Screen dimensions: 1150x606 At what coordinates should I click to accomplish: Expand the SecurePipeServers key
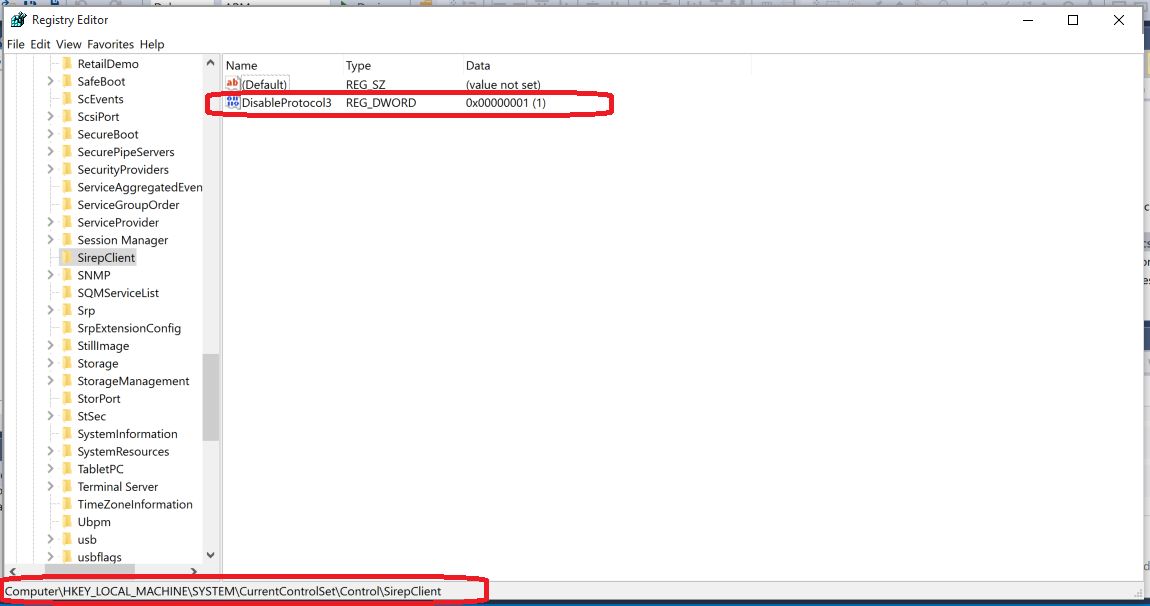click(x=51, y=152)
